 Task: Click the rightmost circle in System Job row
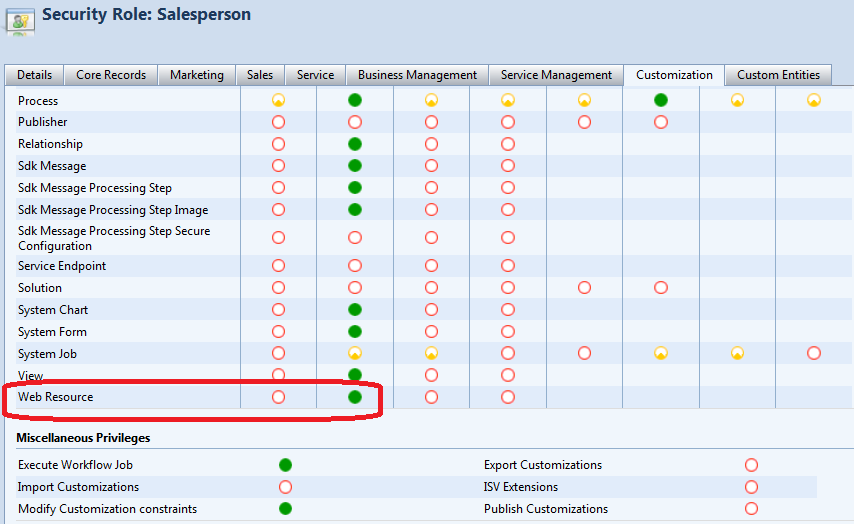tap(814, 353)
